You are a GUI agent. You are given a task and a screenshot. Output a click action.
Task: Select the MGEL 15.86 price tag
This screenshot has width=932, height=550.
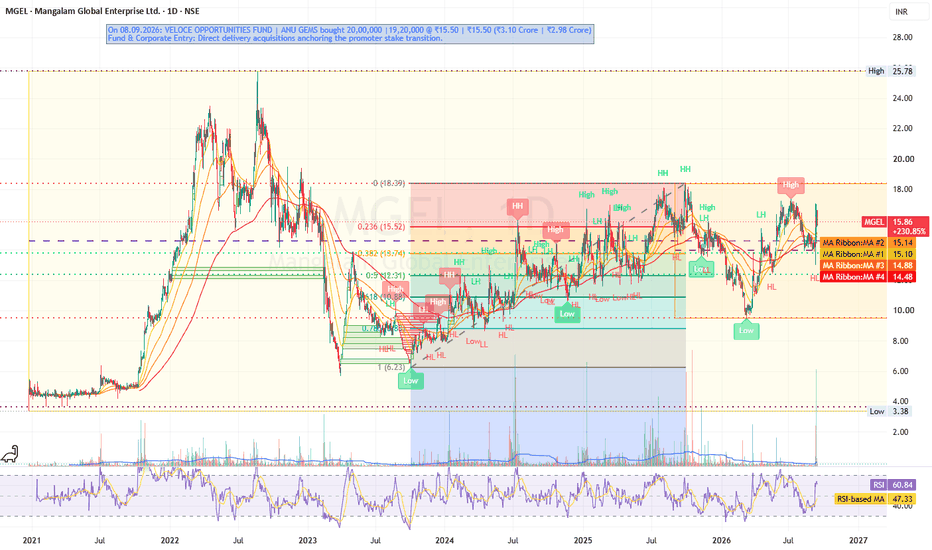click(x=895, y=226)
